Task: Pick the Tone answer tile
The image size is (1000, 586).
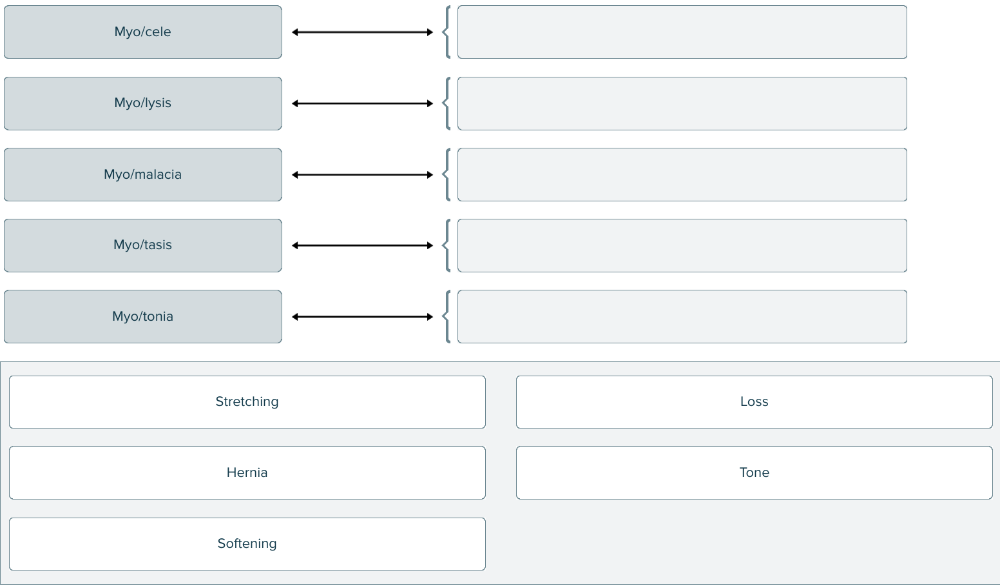Action: [754, 473]
